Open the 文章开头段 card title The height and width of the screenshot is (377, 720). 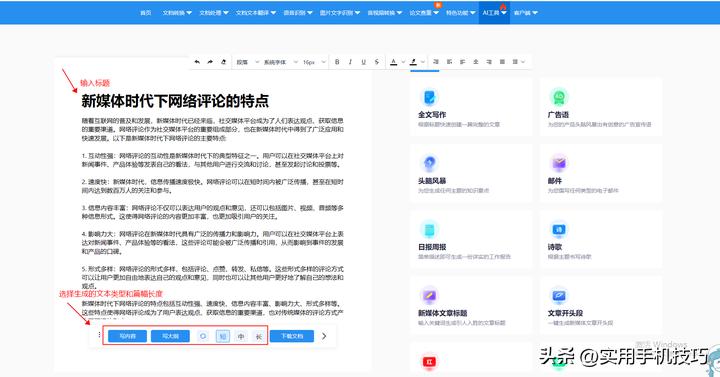coord(565,313)
